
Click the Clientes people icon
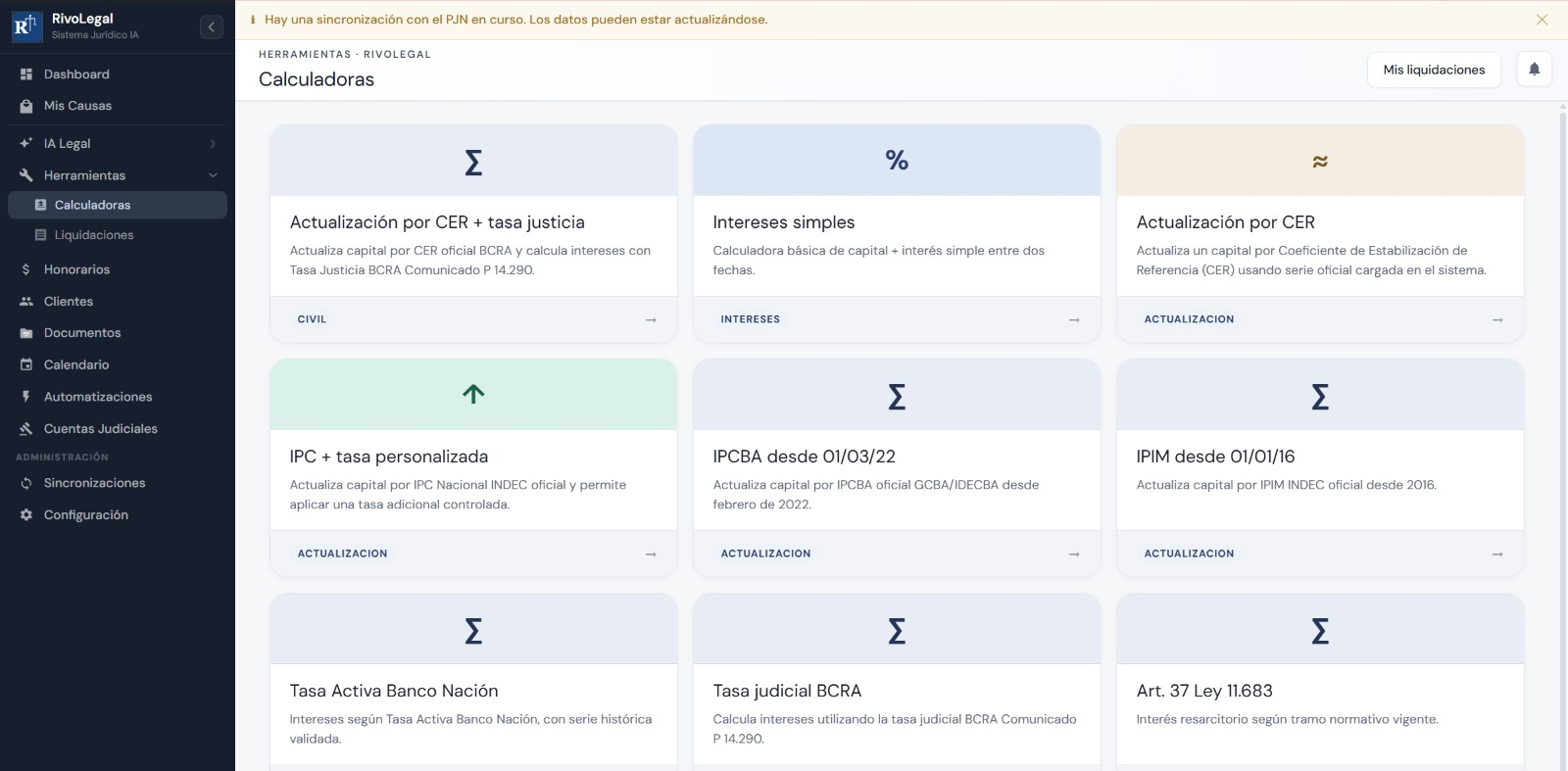(26, 302)
